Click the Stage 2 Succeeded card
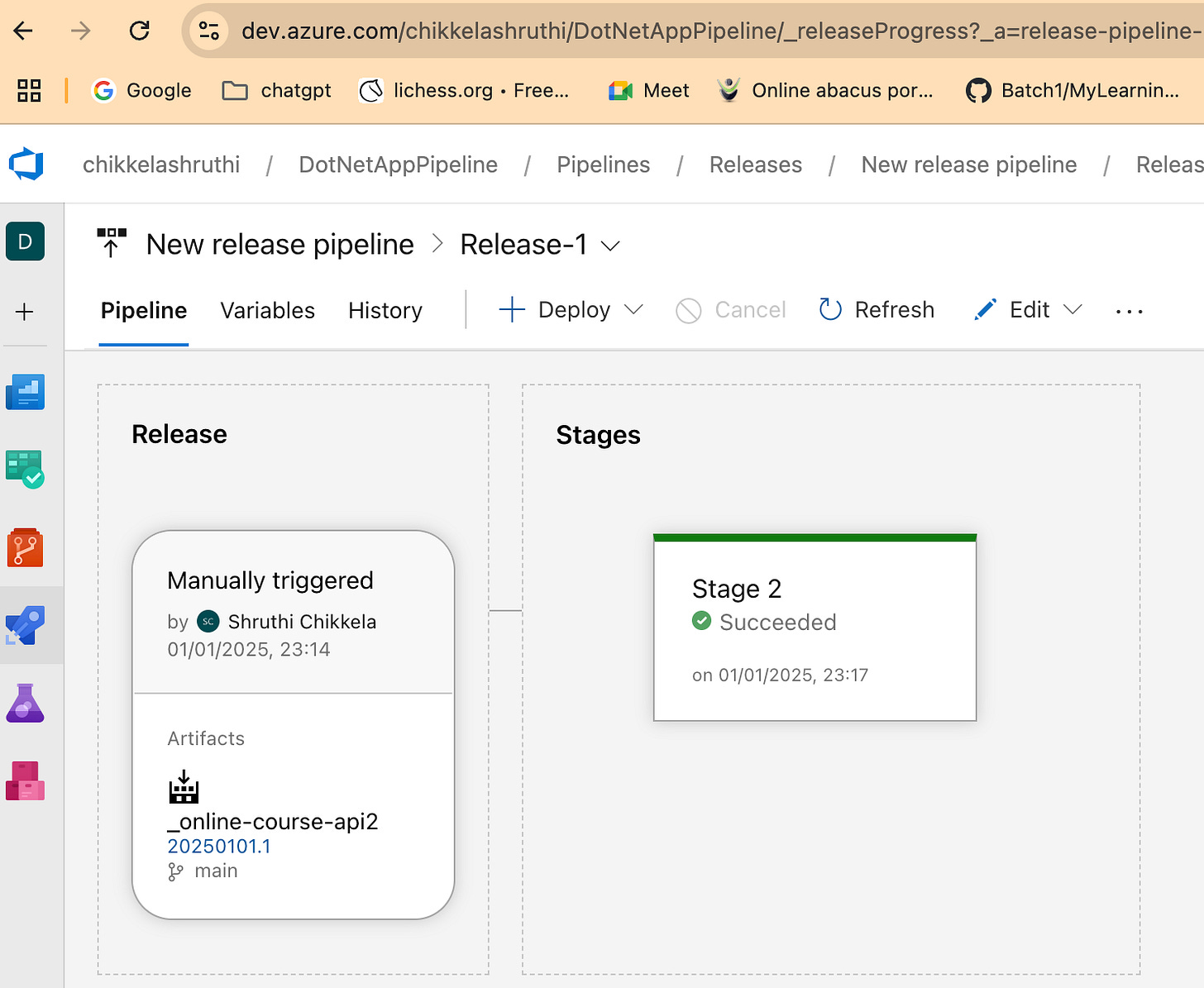 point(815,628)
